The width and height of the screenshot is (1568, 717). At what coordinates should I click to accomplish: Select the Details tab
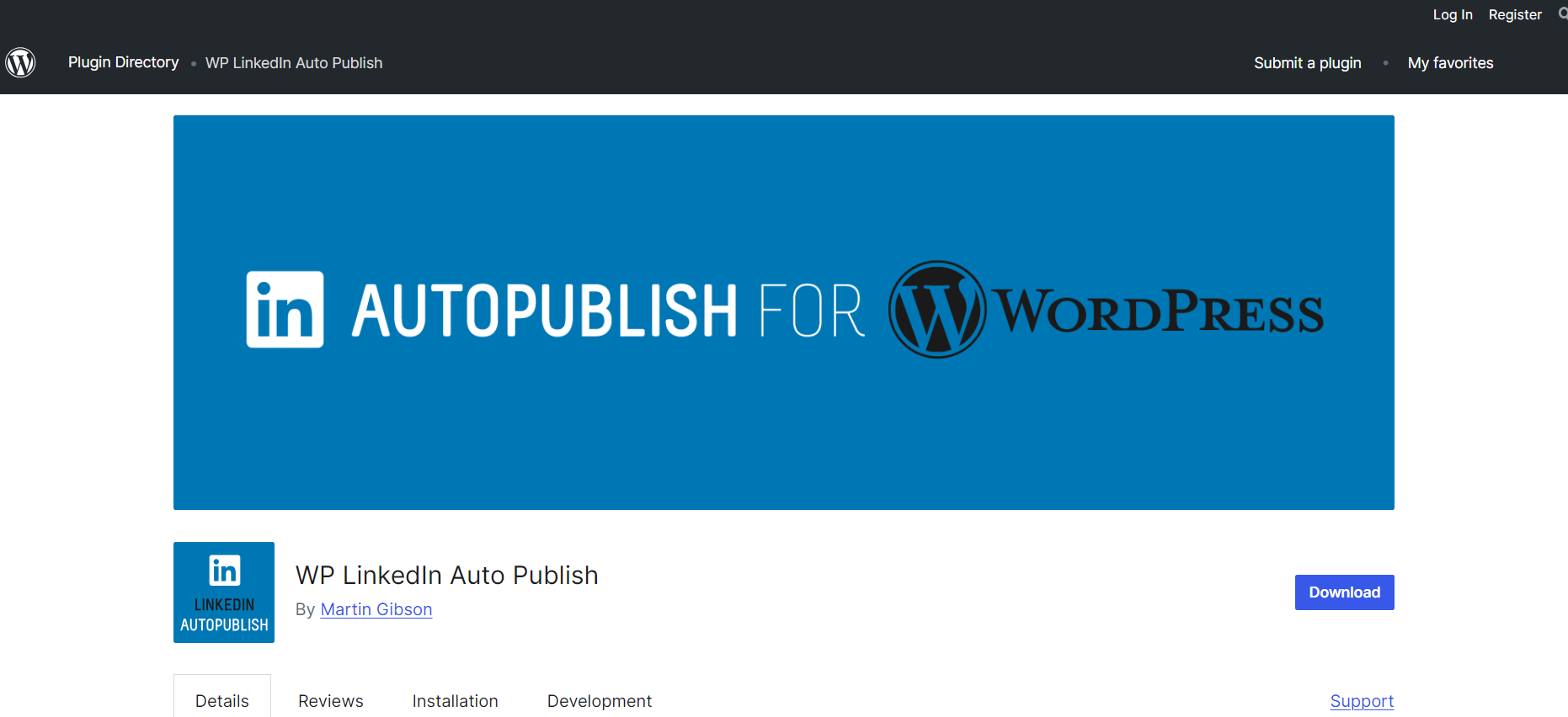[222, 700]
